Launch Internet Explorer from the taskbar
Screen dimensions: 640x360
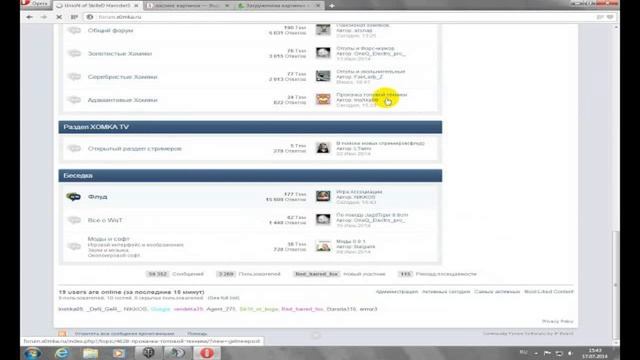click(62, 353)
